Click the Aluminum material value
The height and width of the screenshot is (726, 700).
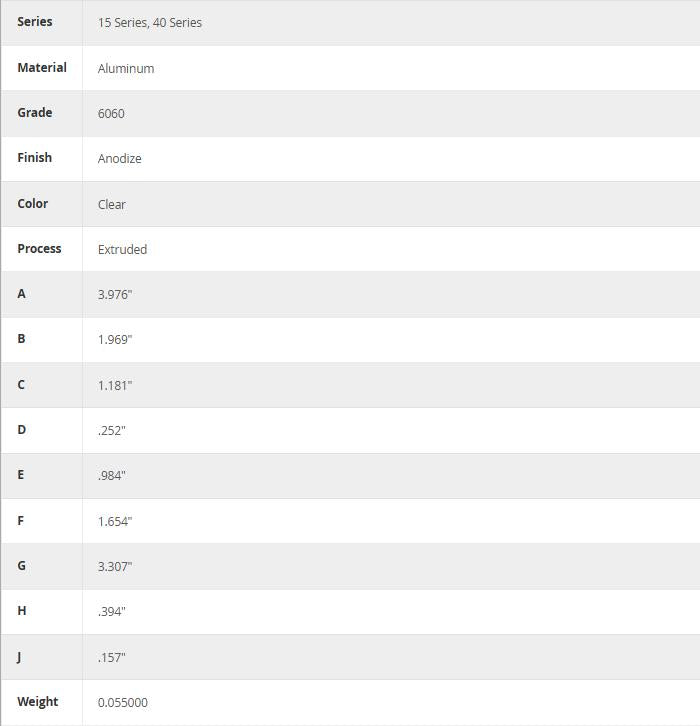126,68
